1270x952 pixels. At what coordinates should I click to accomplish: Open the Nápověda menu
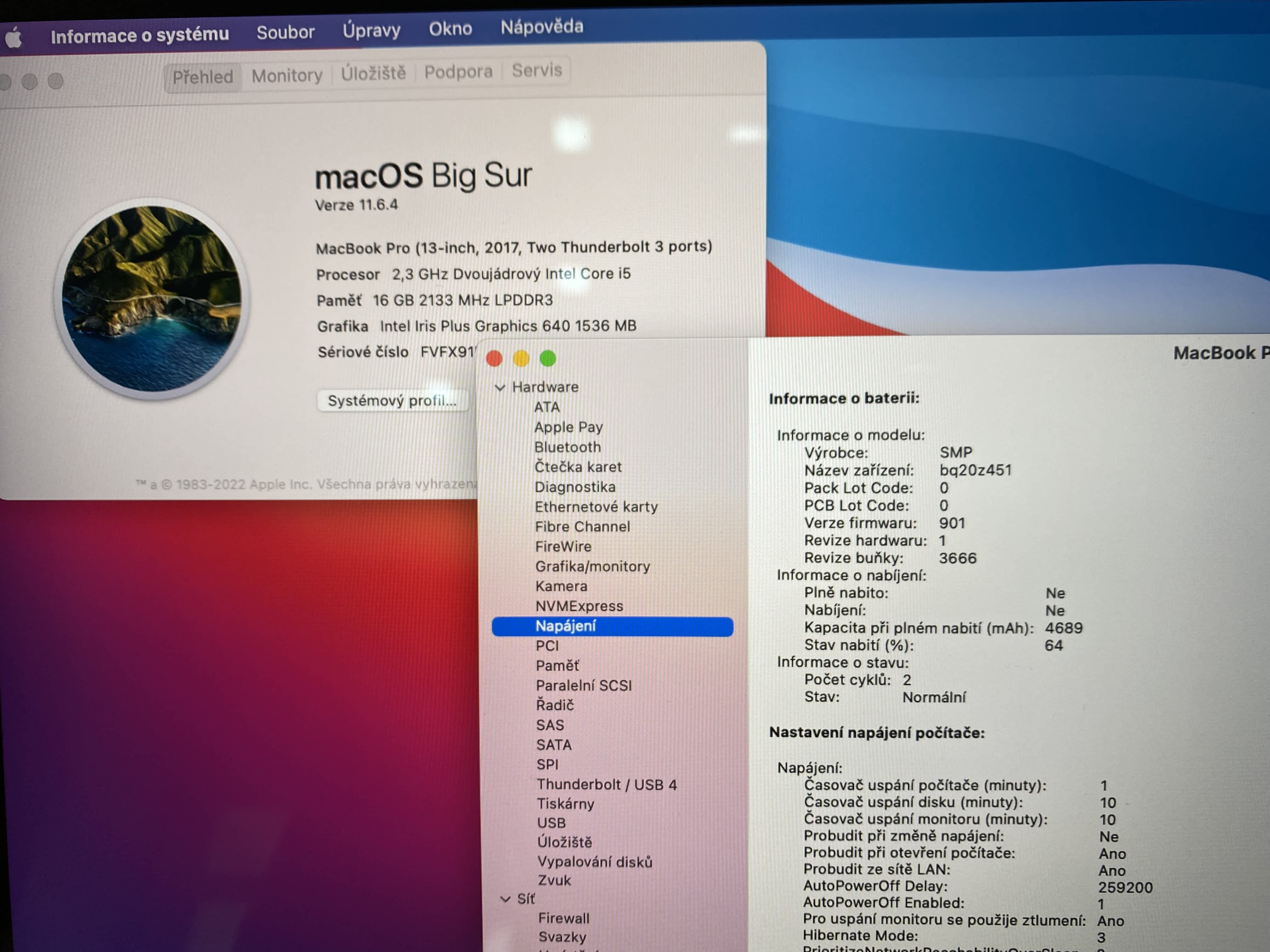click(541, 26)
